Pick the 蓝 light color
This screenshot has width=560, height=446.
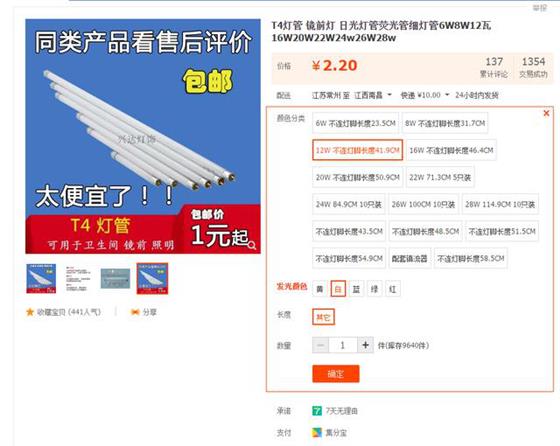356,289
